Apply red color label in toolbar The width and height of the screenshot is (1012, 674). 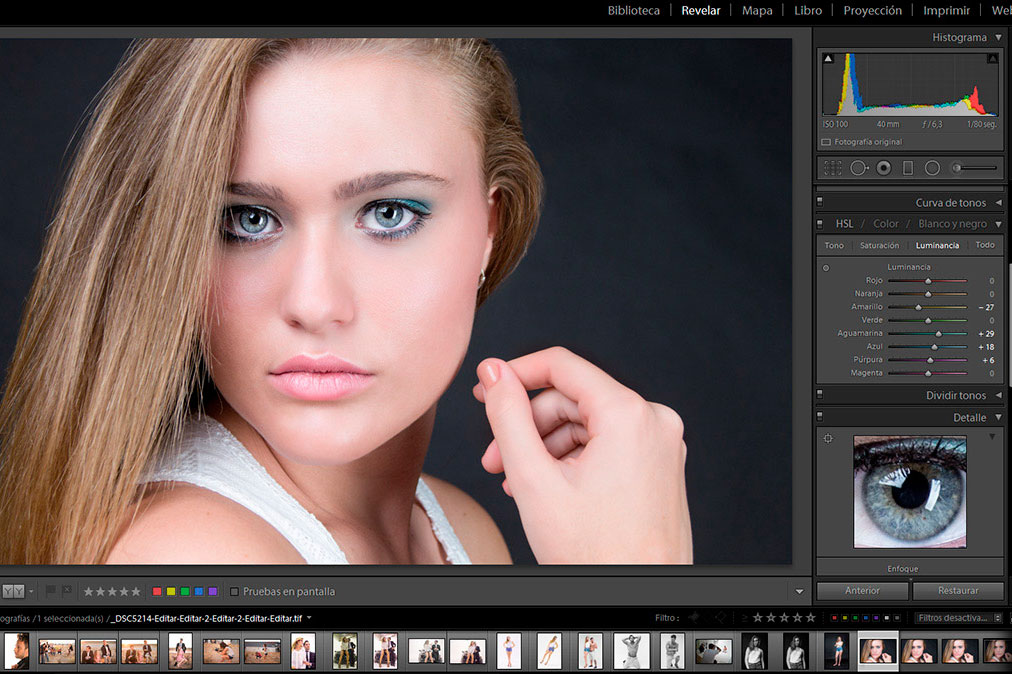[157, 591]
